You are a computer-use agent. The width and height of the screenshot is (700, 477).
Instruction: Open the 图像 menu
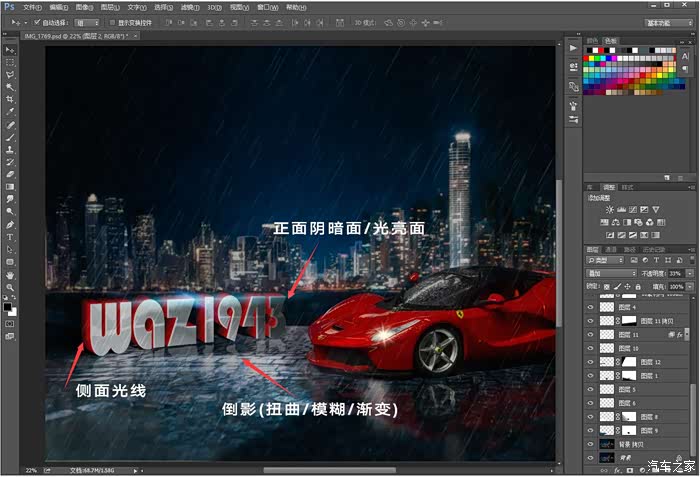point(81,6)
